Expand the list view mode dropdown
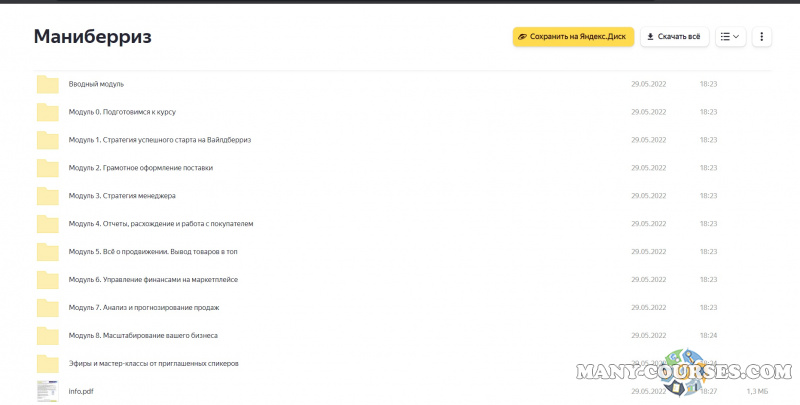Viewport: 800px width, 405px height. click(730, 37)
